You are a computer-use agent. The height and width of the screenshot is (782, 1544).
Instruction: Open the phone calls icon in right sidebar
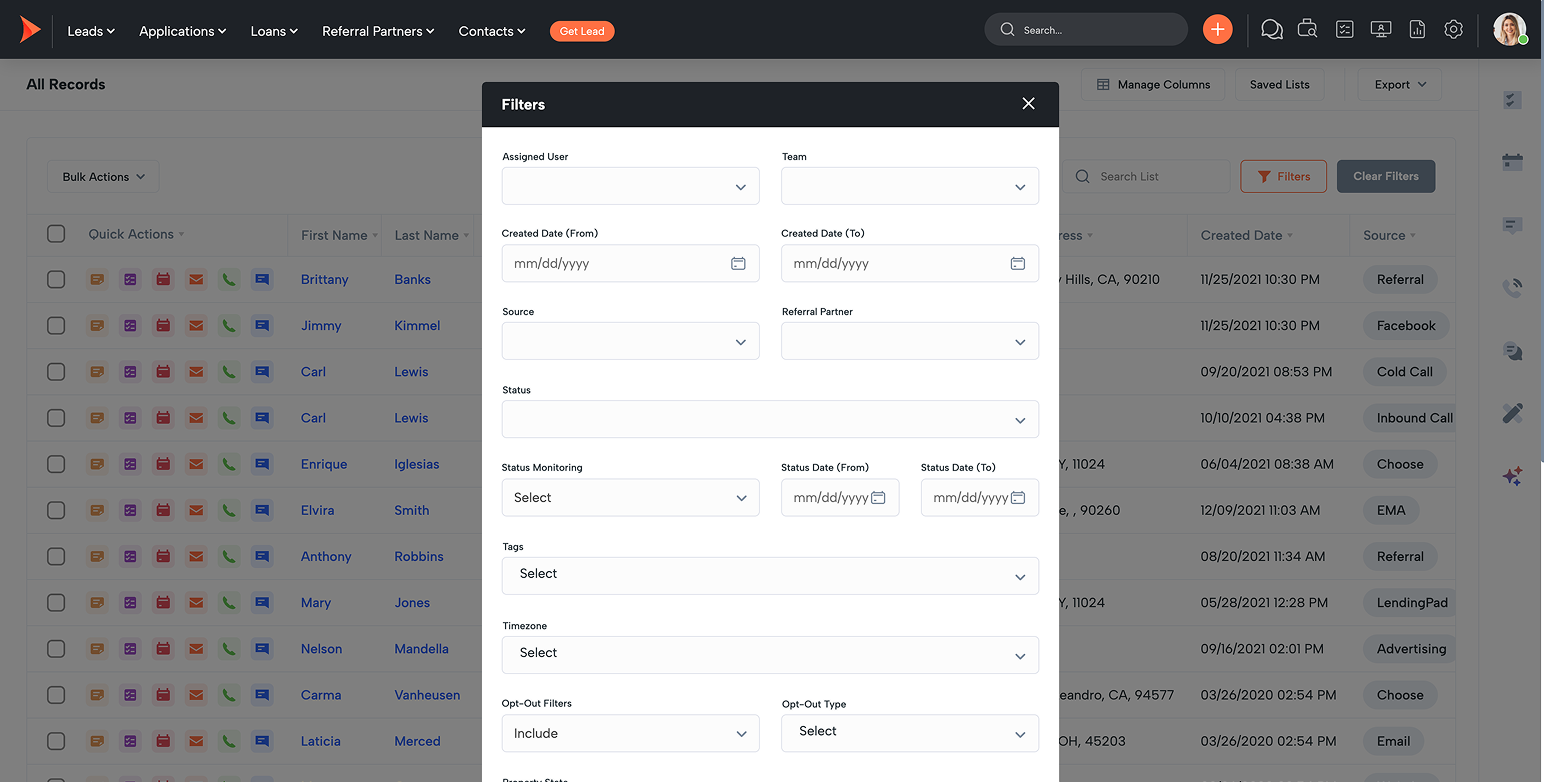[x=1512, y=288]
